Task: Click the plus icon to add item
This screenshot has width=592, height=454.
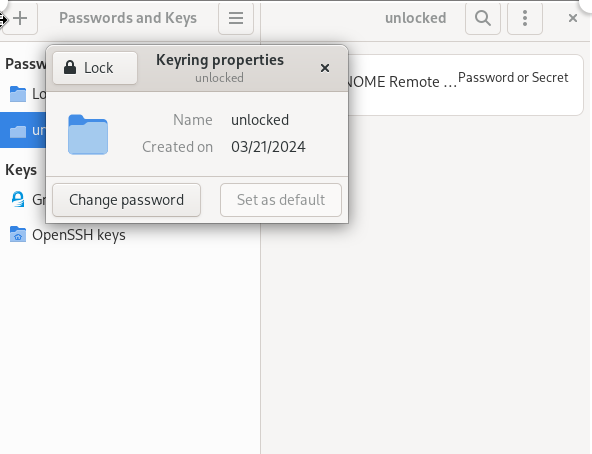Action: pyautogui.click(x=20, y=18)
